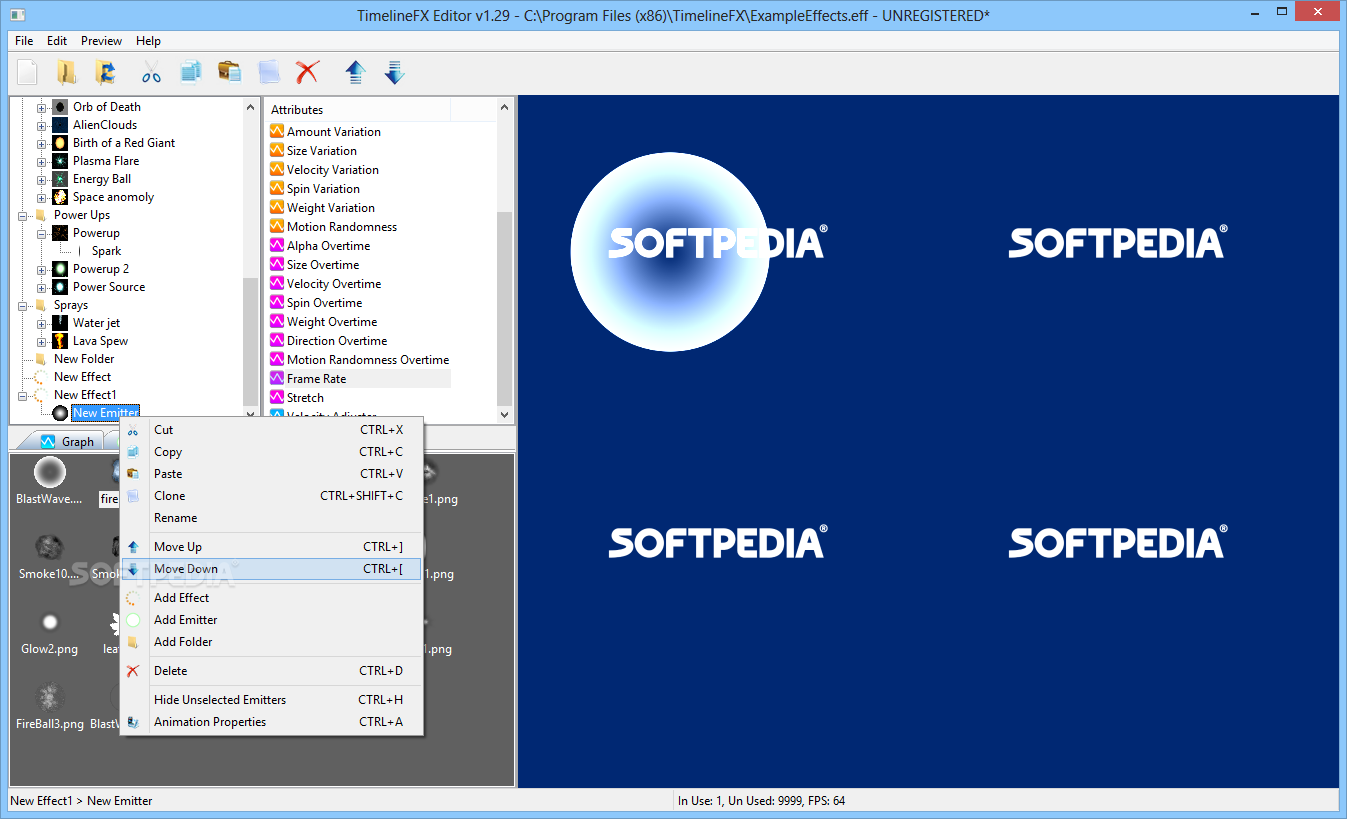Choose Add Emitter in context menu
Viewport: 1347px width, 819px height.
pyautogui.click(x=271, y=620)
